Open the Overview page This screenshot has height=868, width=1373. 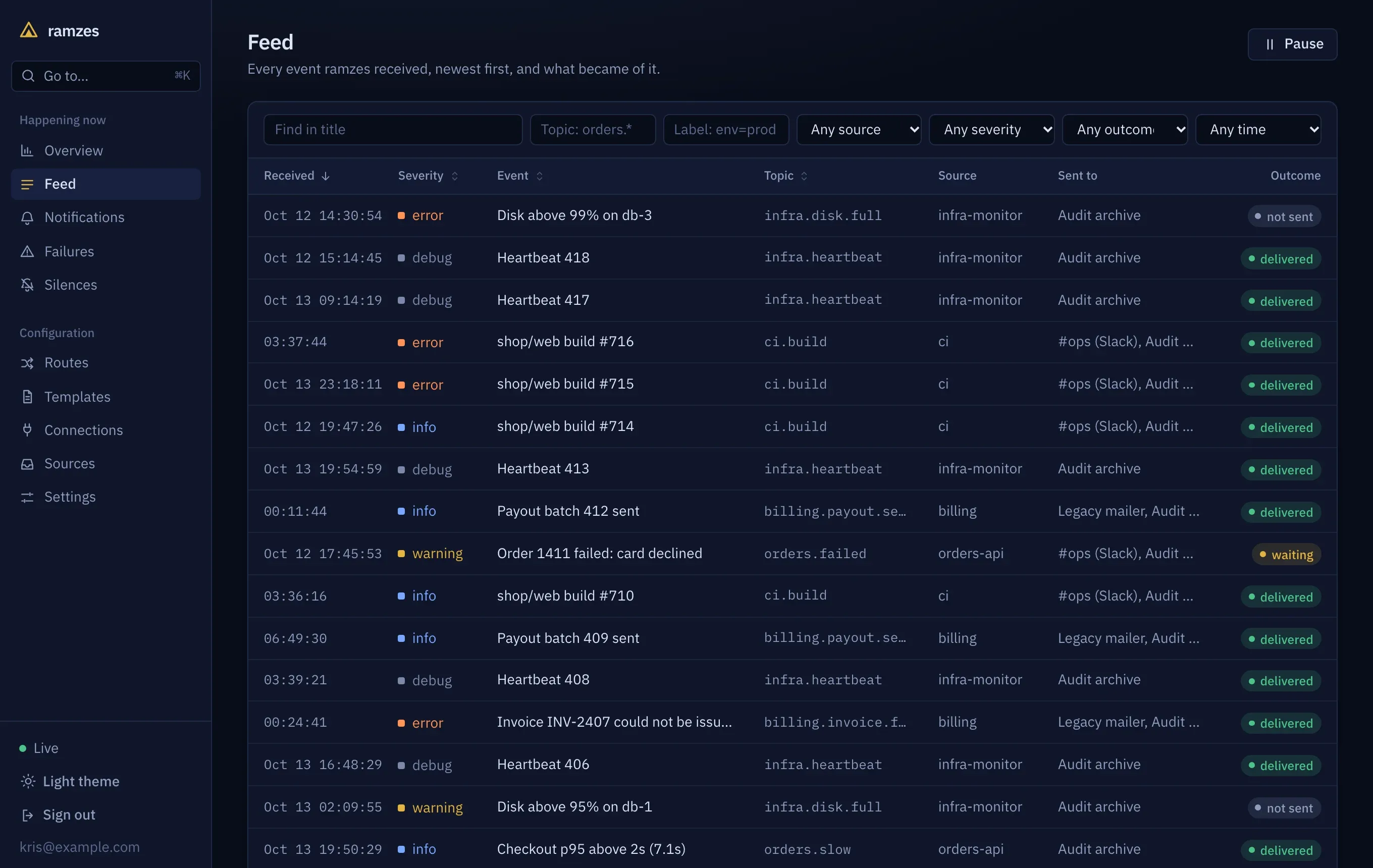point(106,150)
